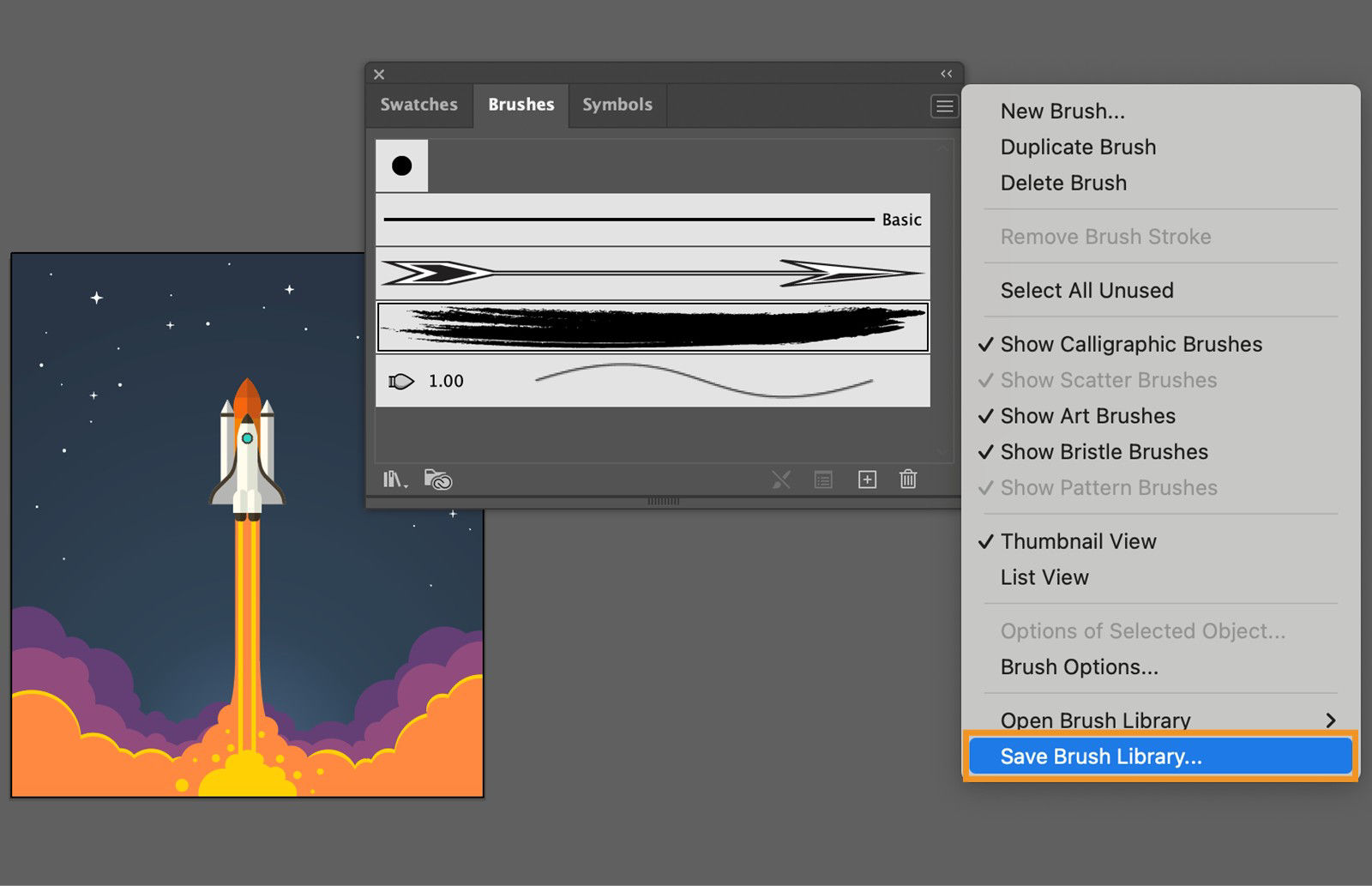The width and height of the screenshot is (1372, 886).
Task: Switch to the Swatches tab
Action: point(418,105)
